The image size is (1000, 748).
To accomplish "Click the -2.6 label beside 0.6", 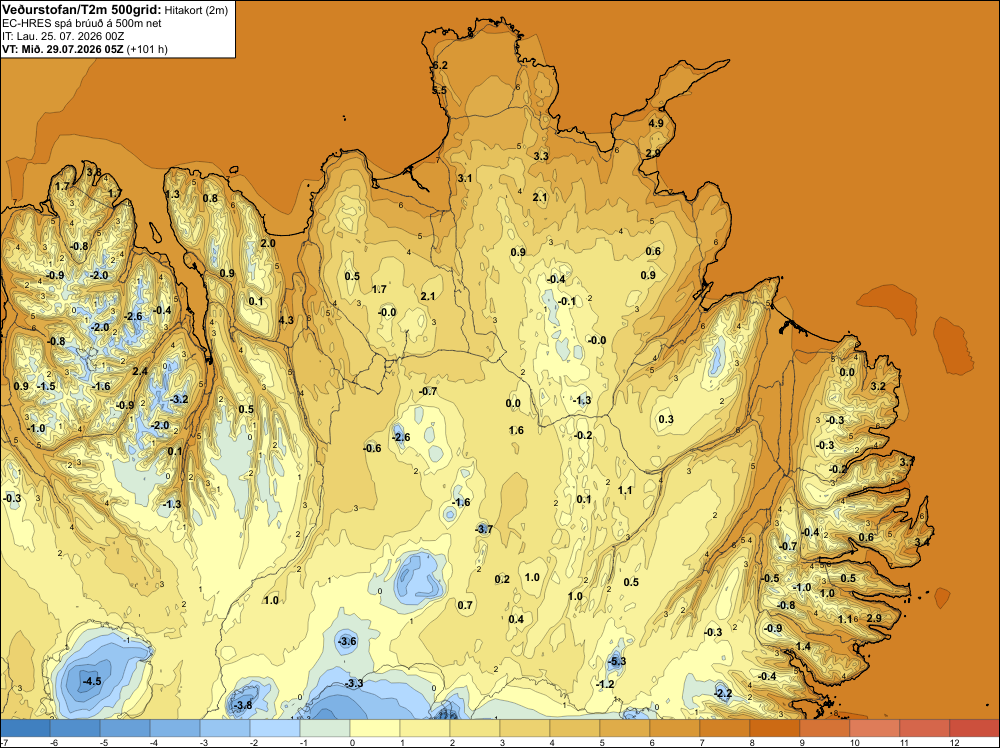I will (x=401, y=437).
